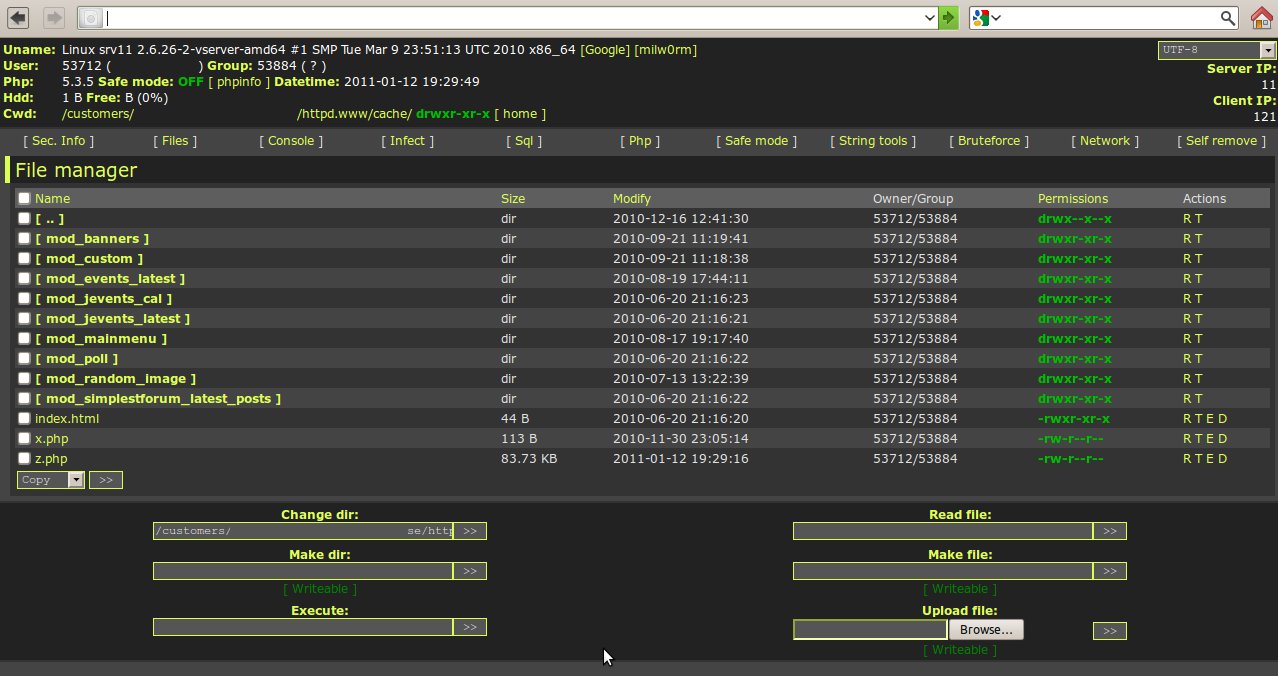Open the home page via the house icon
This screenshot has height=676, width=1278.
[x=1263, y=17]
